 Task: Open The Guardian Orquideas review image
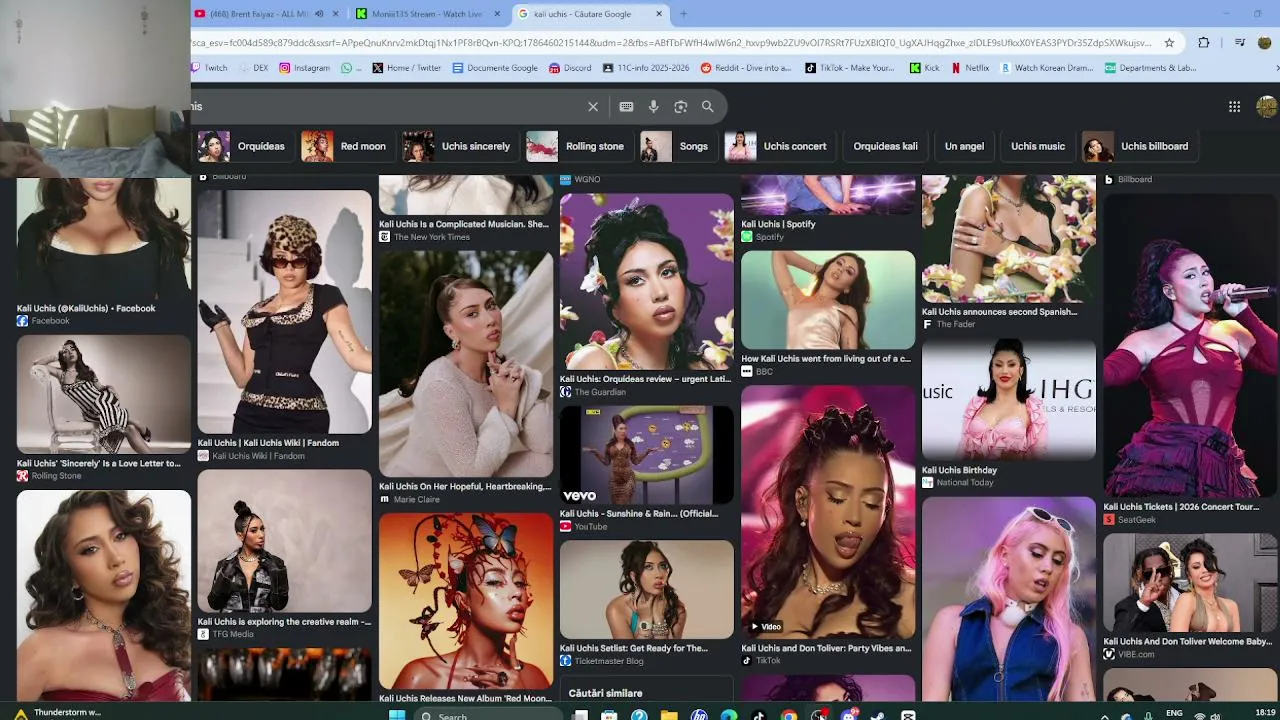point(646,282)
